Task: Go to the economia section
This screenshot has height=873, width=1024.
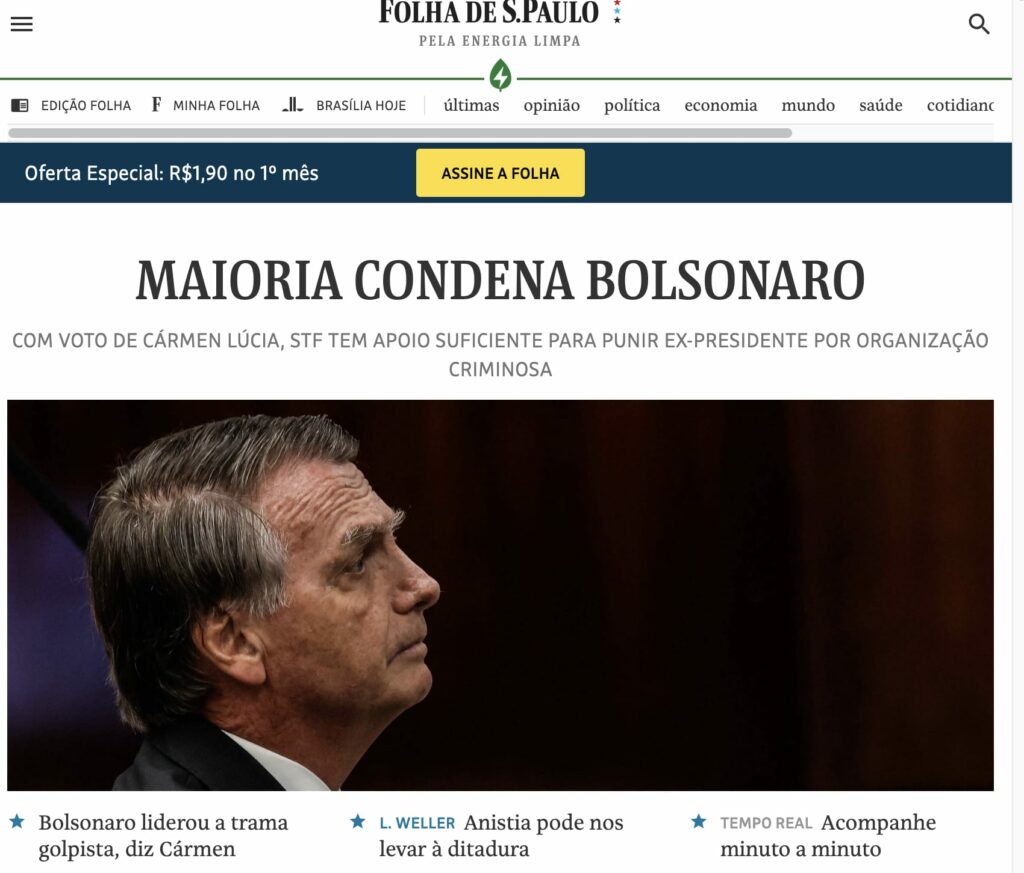Action: (x=721, y=105)
